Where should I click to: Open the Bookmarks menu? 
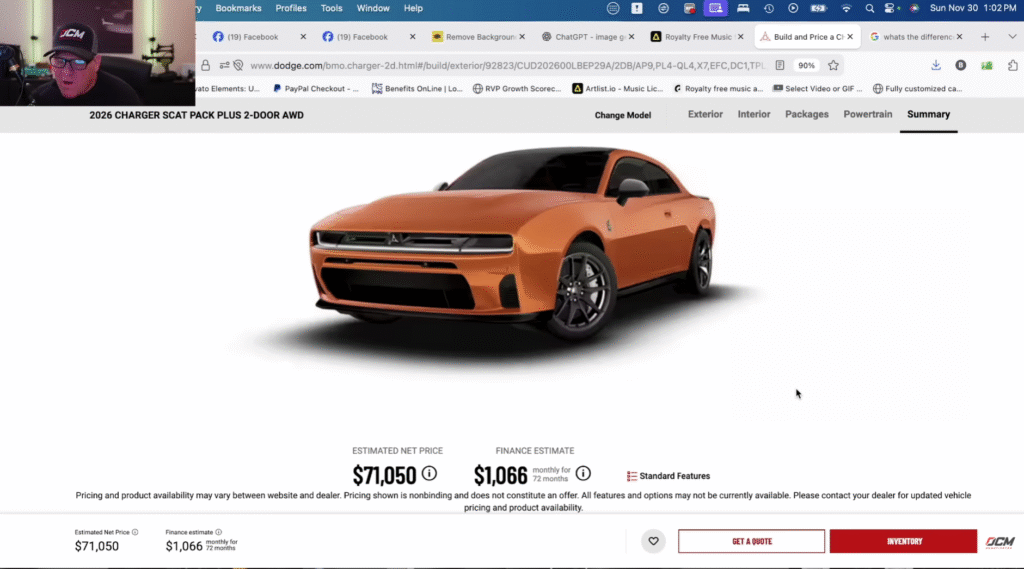click(x=237, y=8)
